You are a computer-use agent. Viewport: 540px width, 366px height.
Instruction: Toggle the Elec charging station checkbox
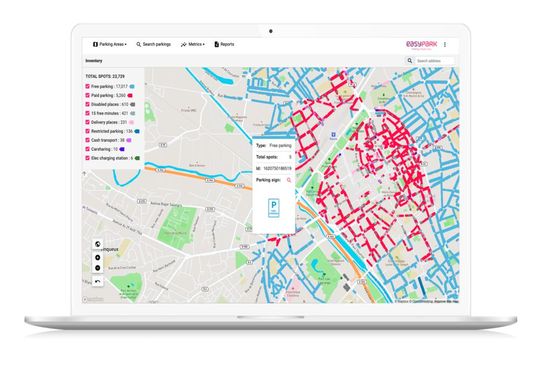pyautogui.click(x=87, y=158)
